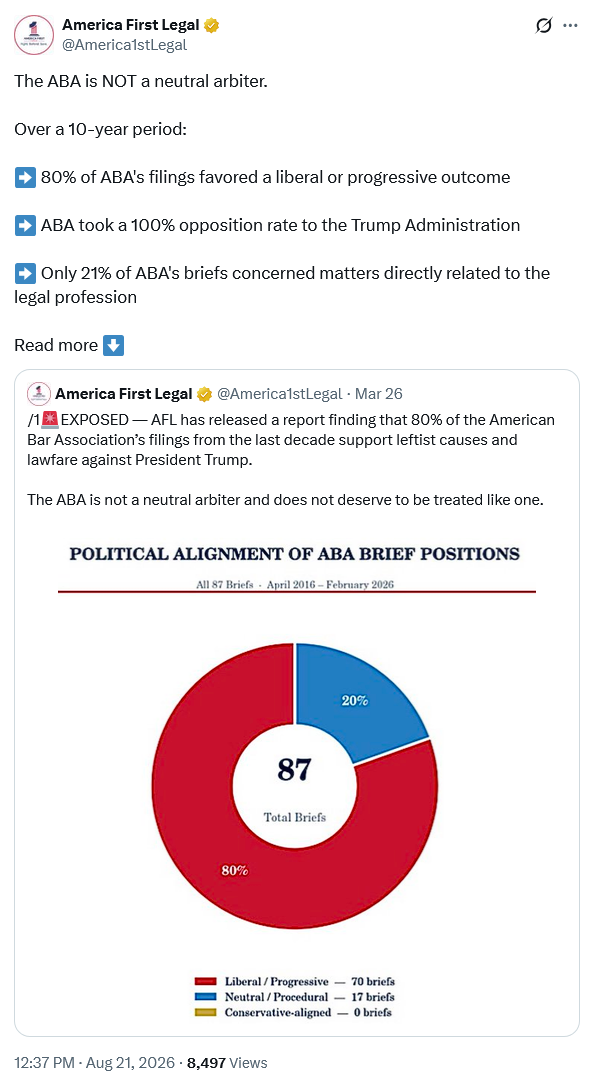
Task: Click the 8,497 Views count
Action: tap(227, 1062)
